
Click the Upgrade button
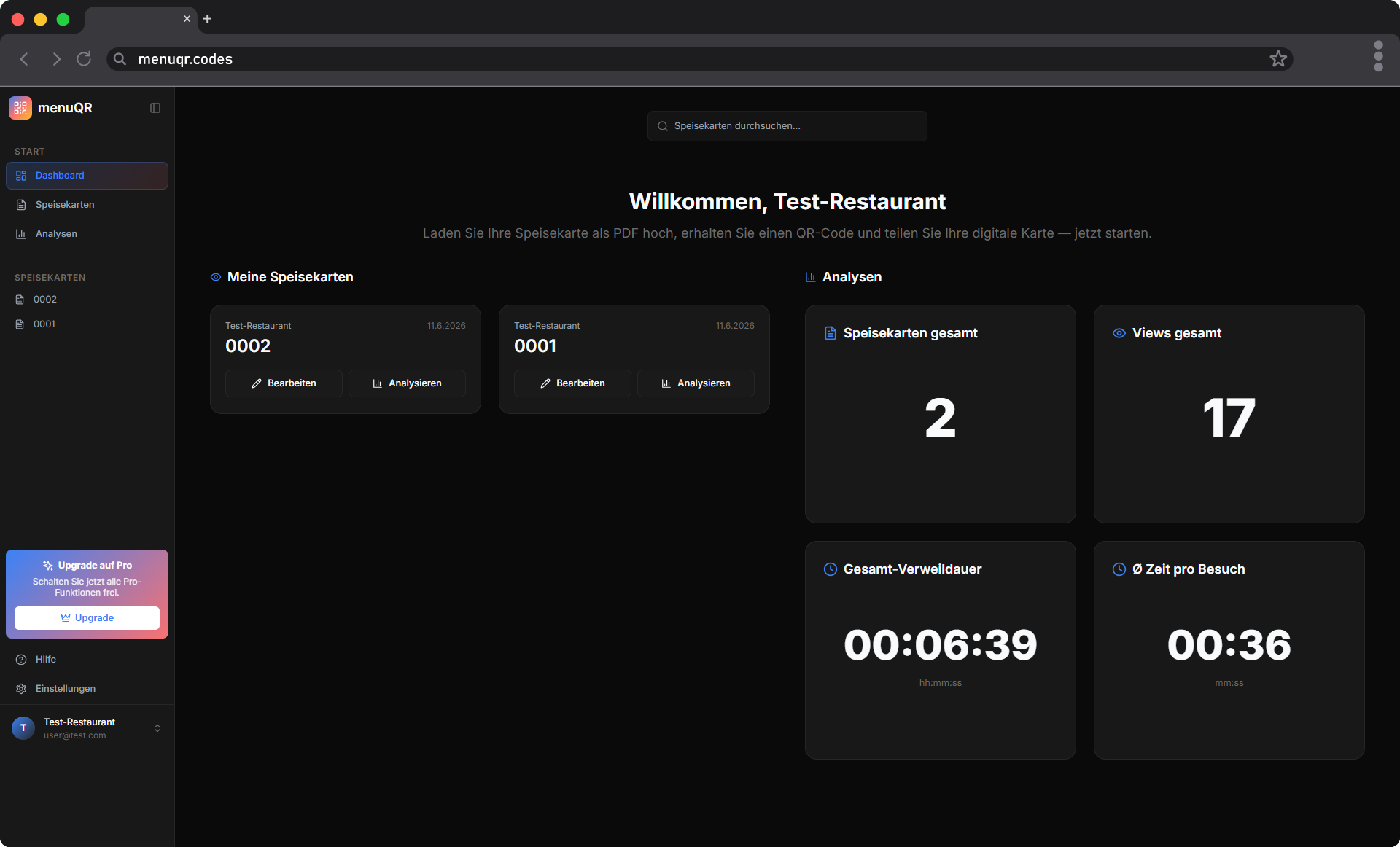[87, 618]
